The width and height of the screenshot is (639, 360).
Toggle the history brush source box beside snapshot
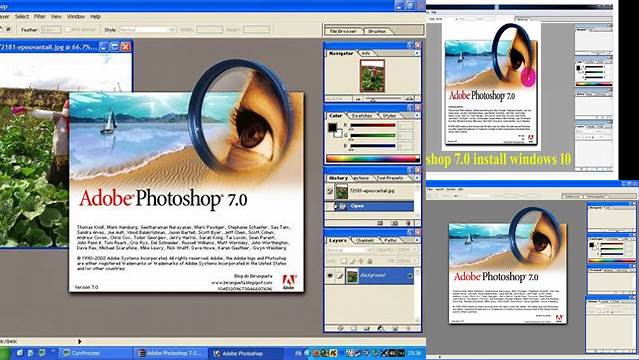(329, 191)
